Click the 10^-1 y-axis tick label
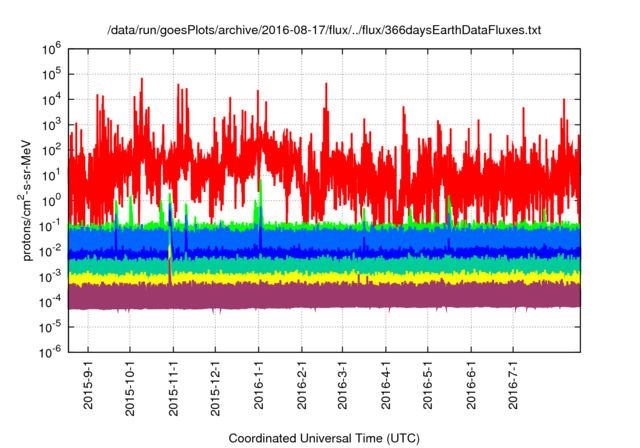 [x=50, y=227]
